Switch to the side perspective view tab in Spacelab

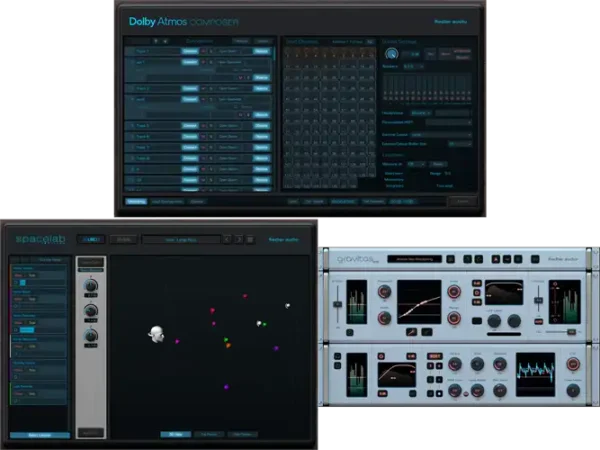pos(243,434)
